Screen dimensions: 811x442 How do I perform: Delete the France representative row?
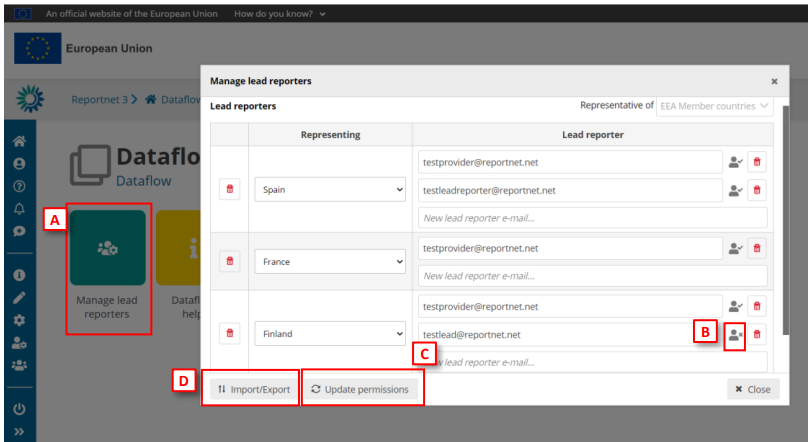tap(230, 261)
